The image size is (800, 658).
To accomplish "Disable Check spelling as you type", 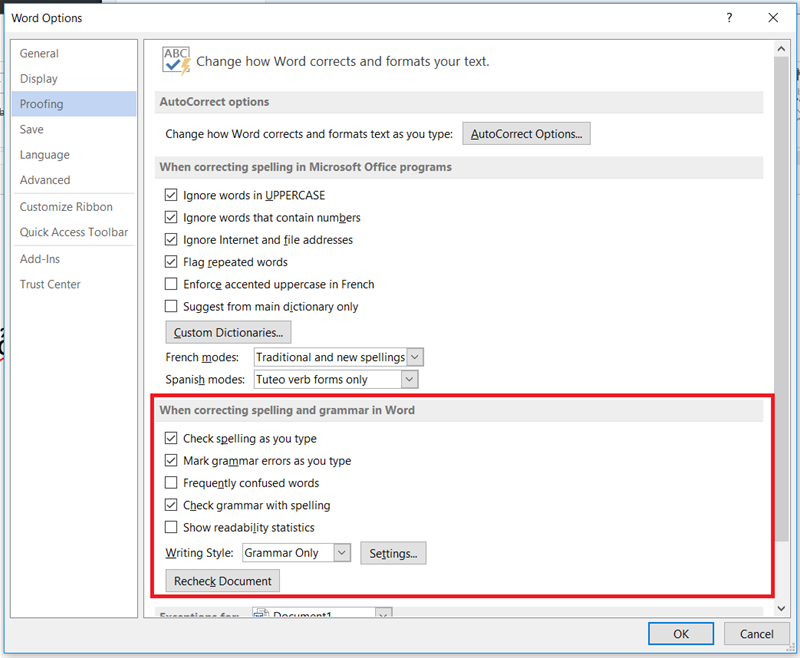I will click(x=172, y=439).
